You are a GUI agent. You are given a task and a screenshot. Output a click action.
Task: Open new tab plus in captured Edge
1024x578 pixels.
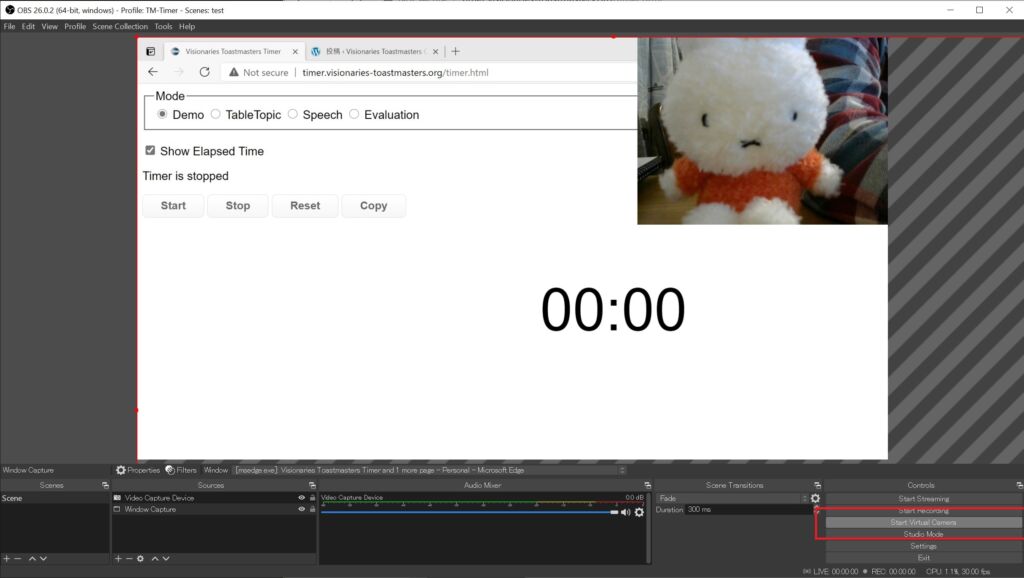click(455, 51)
